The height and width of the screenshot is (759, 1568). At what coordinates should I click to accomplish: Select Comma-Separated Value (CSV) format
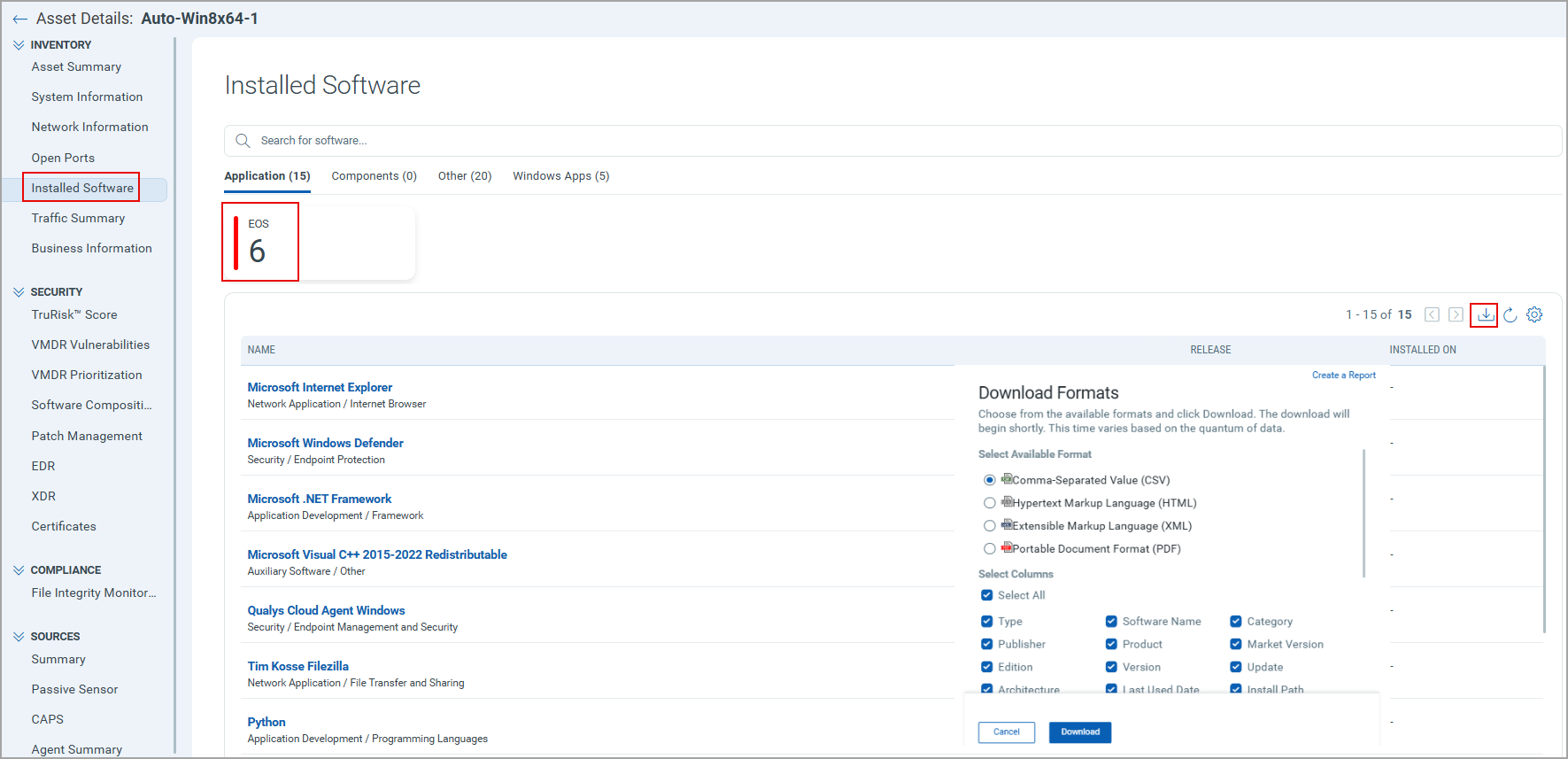click(990, 480)
